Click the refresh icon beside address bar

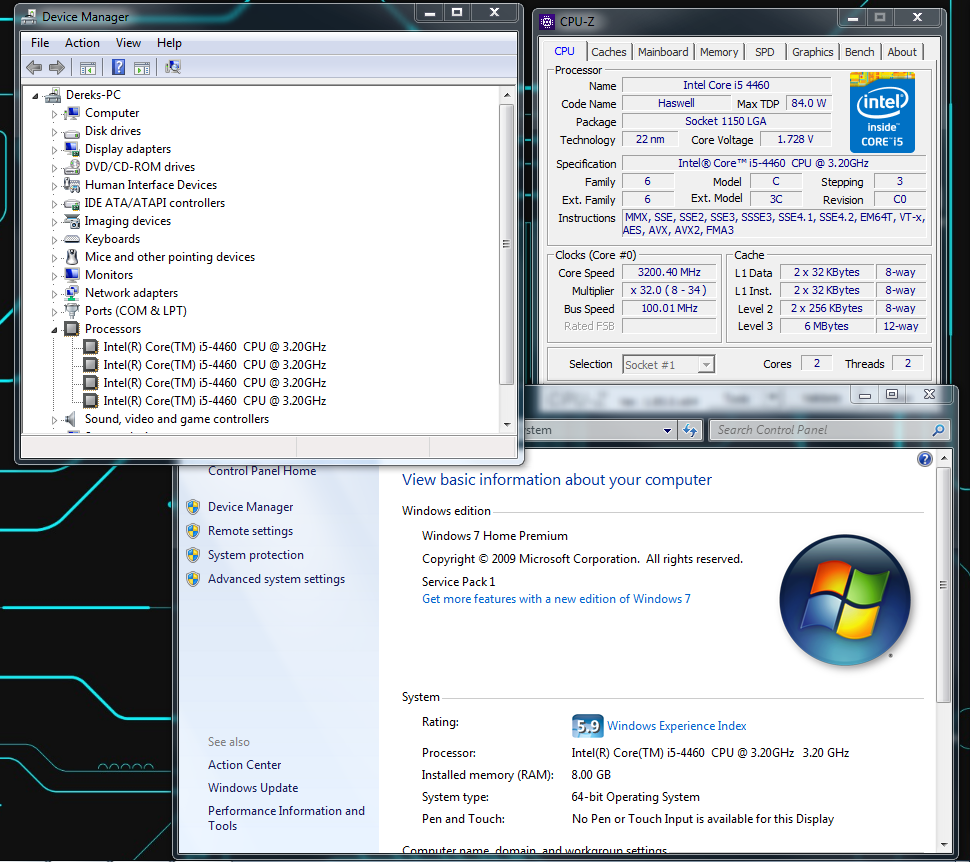coord(690,430)
